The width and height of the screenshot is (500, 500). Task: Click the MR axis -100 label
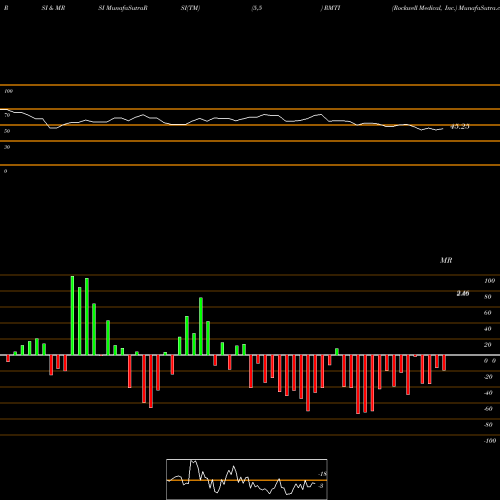490,441
